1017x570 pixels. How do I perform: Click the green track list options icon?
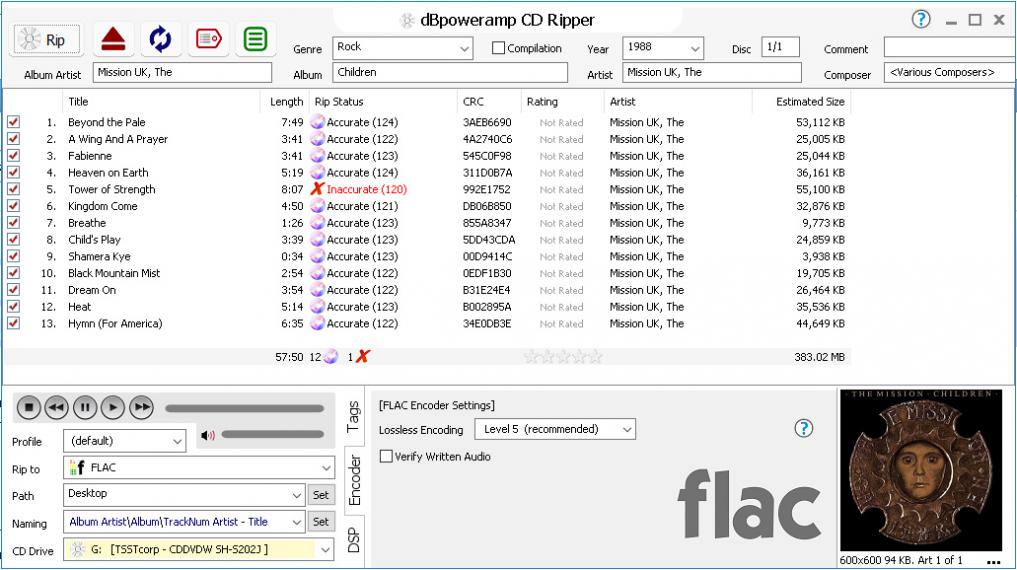(256, 39)
